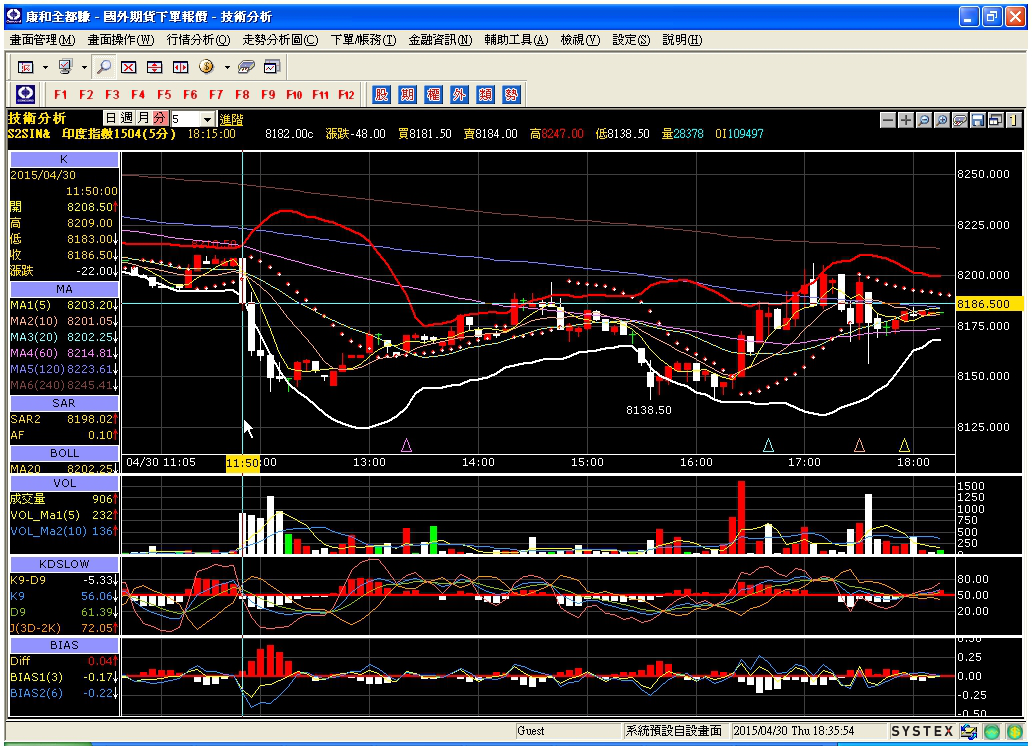Switch chart period to 月 (monthly)
1032x746 pixels.
(143, 118)
